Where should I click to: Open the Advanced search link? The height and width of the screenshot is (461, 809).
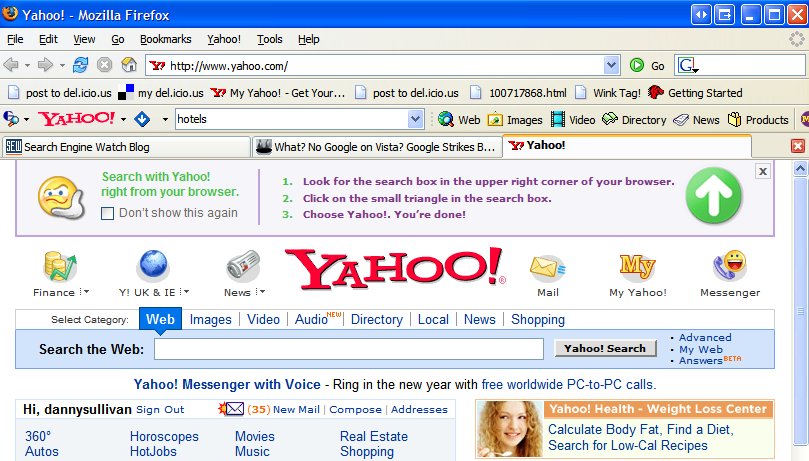[705, 337]
